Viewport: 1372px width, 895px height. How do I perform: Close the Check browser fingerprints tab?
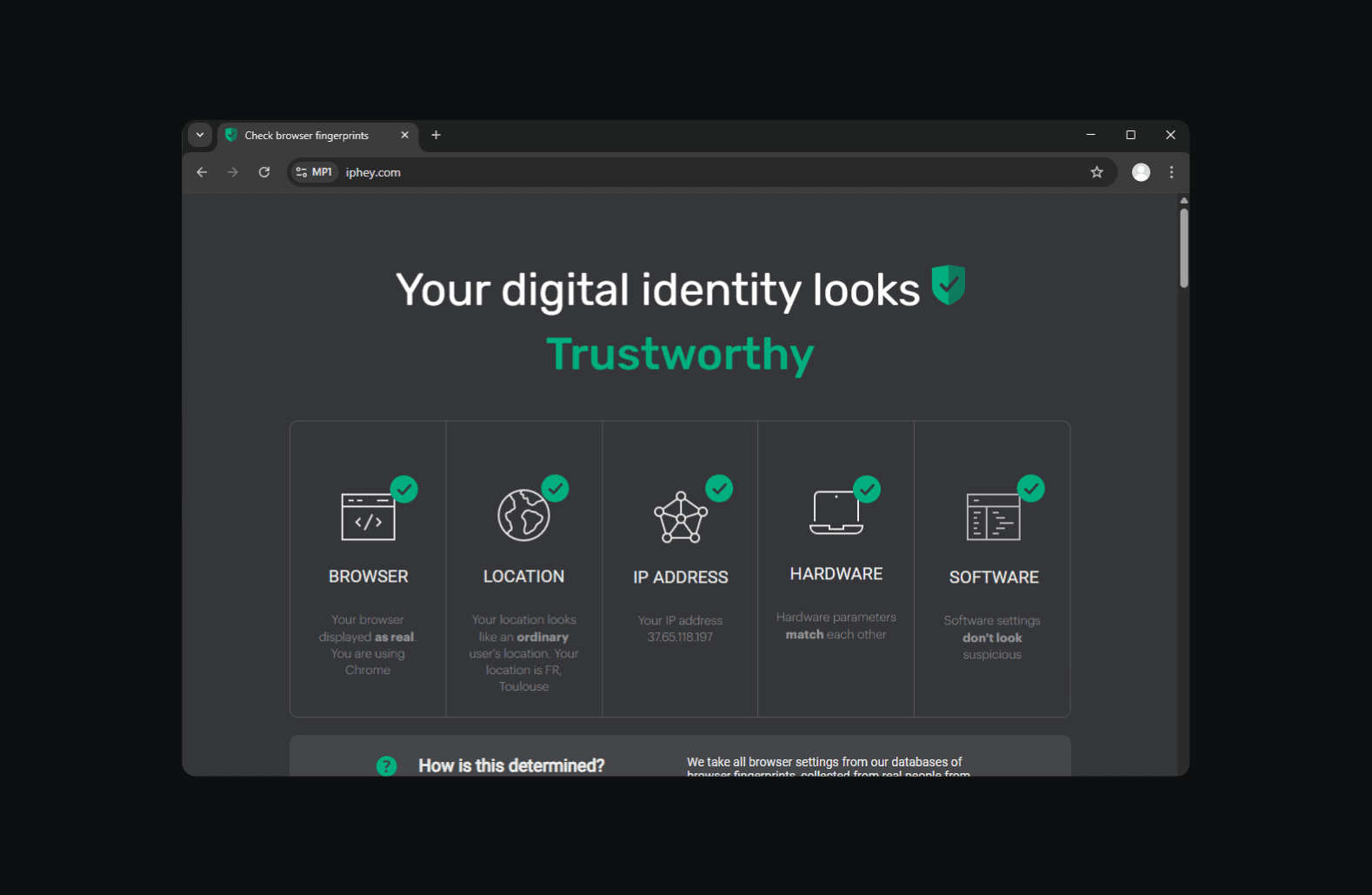(x=404, y=135)
